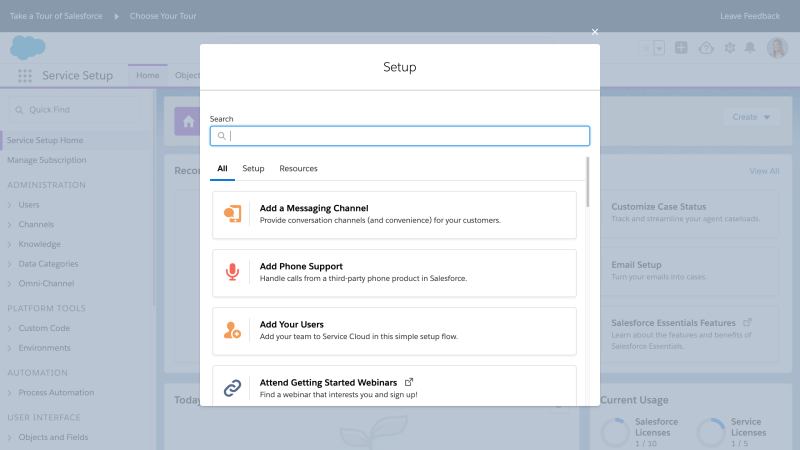Screen dimensions: 800x450
Task: Open the App Launcher dots icon
Action: coord(24,76)
